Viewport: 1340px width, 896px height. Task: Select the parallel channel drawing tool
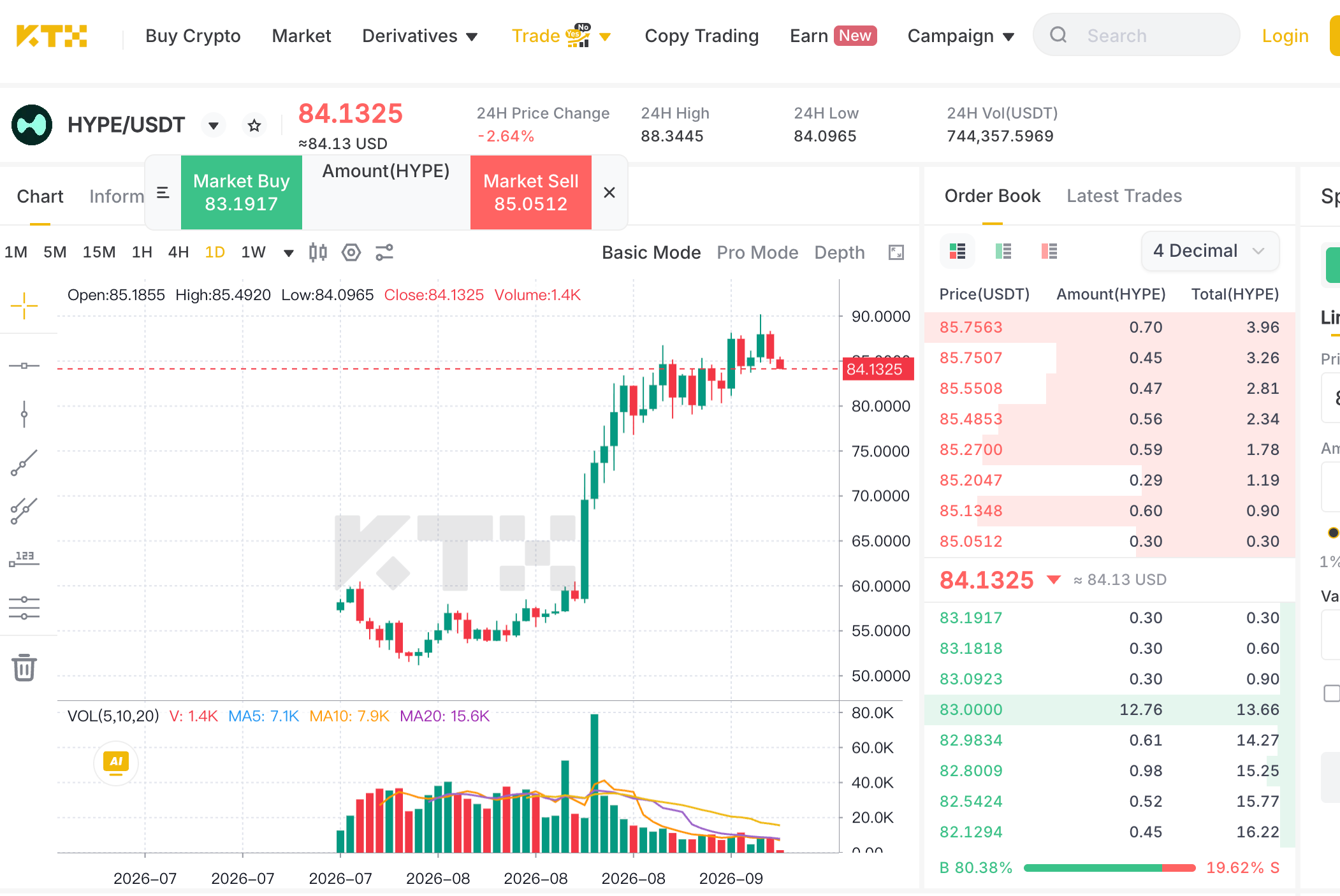pos(24,511)
